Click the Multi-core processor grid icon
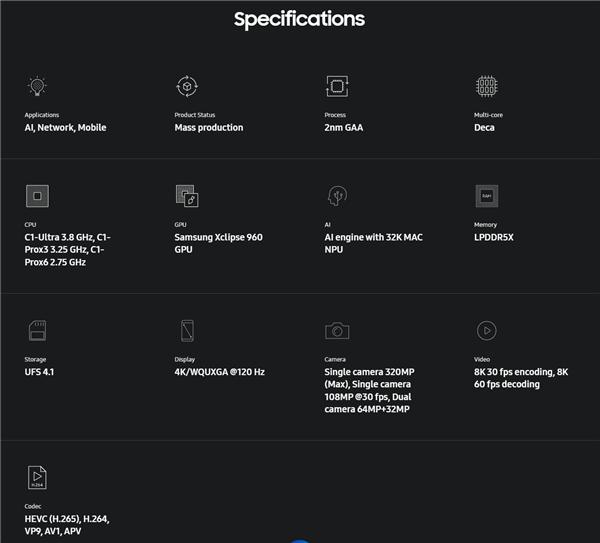 click(486, 86)
